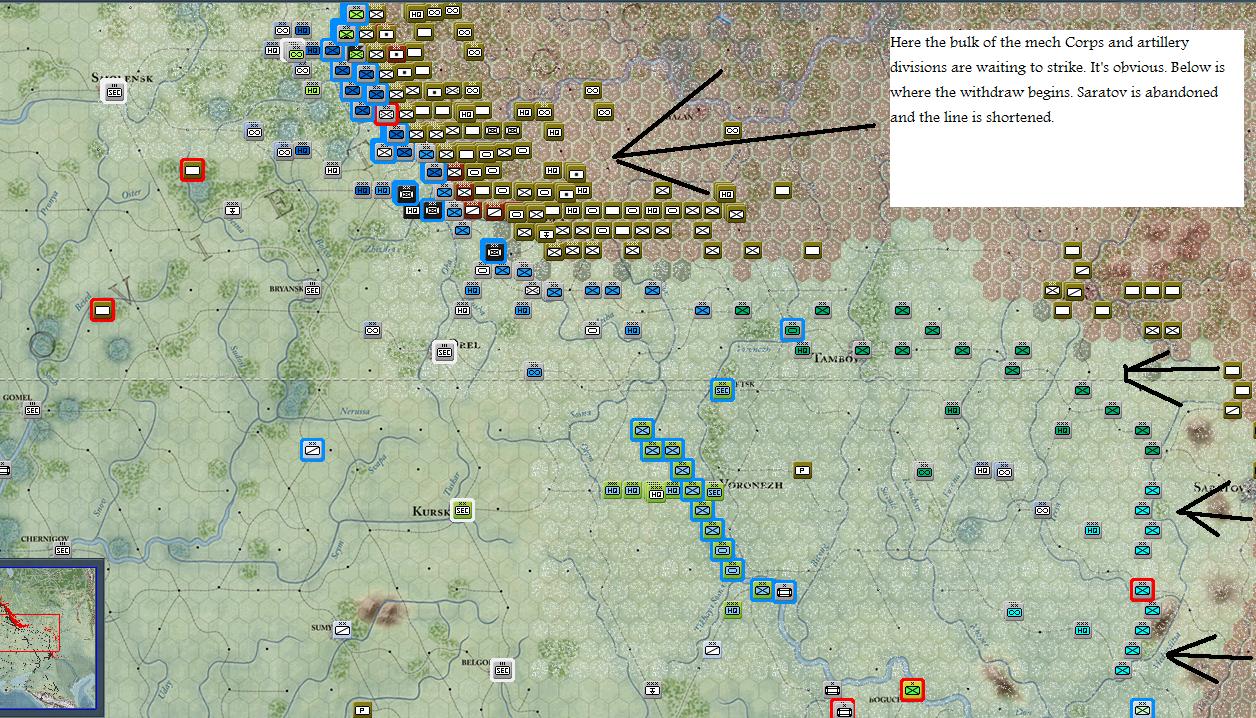This screenshot has height=718, width=1256.
Task: Select the red-bordered infantry unit in the front line
Action: [x=385, y=114]
